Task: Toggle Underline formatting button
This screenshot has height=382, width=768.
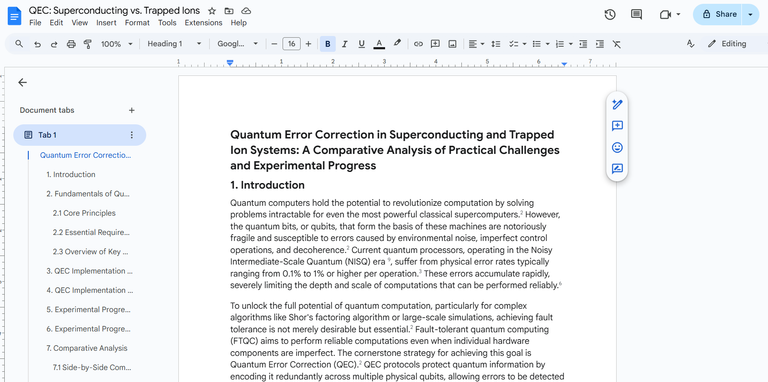Action: pyautogui.click(x=361, y=44)
